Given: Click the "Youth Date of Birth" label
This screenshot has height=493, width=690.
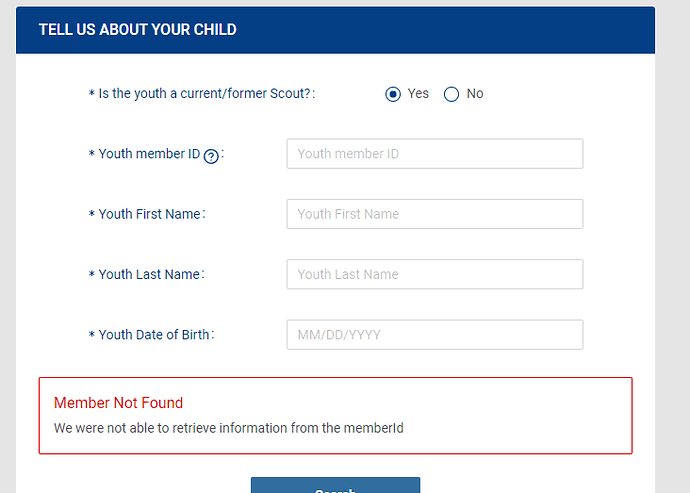Looking at the screenshot, I should point(154,335).
